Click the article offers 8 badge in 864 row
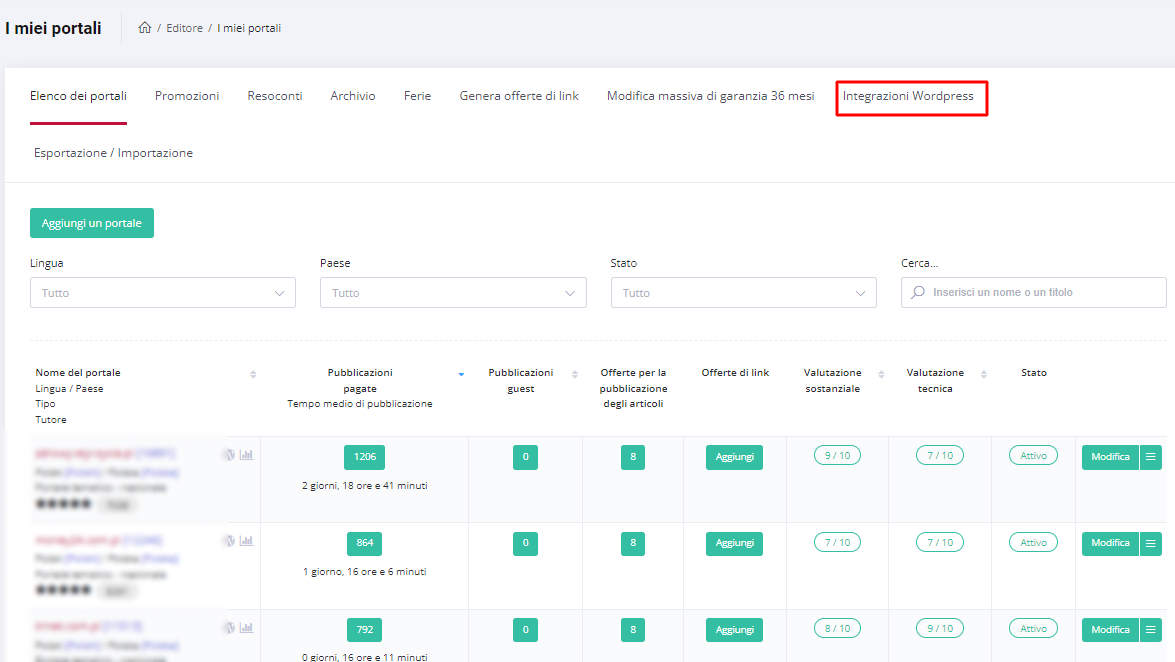Screen dimensions: 1175x662 click(x=633, y=544)
